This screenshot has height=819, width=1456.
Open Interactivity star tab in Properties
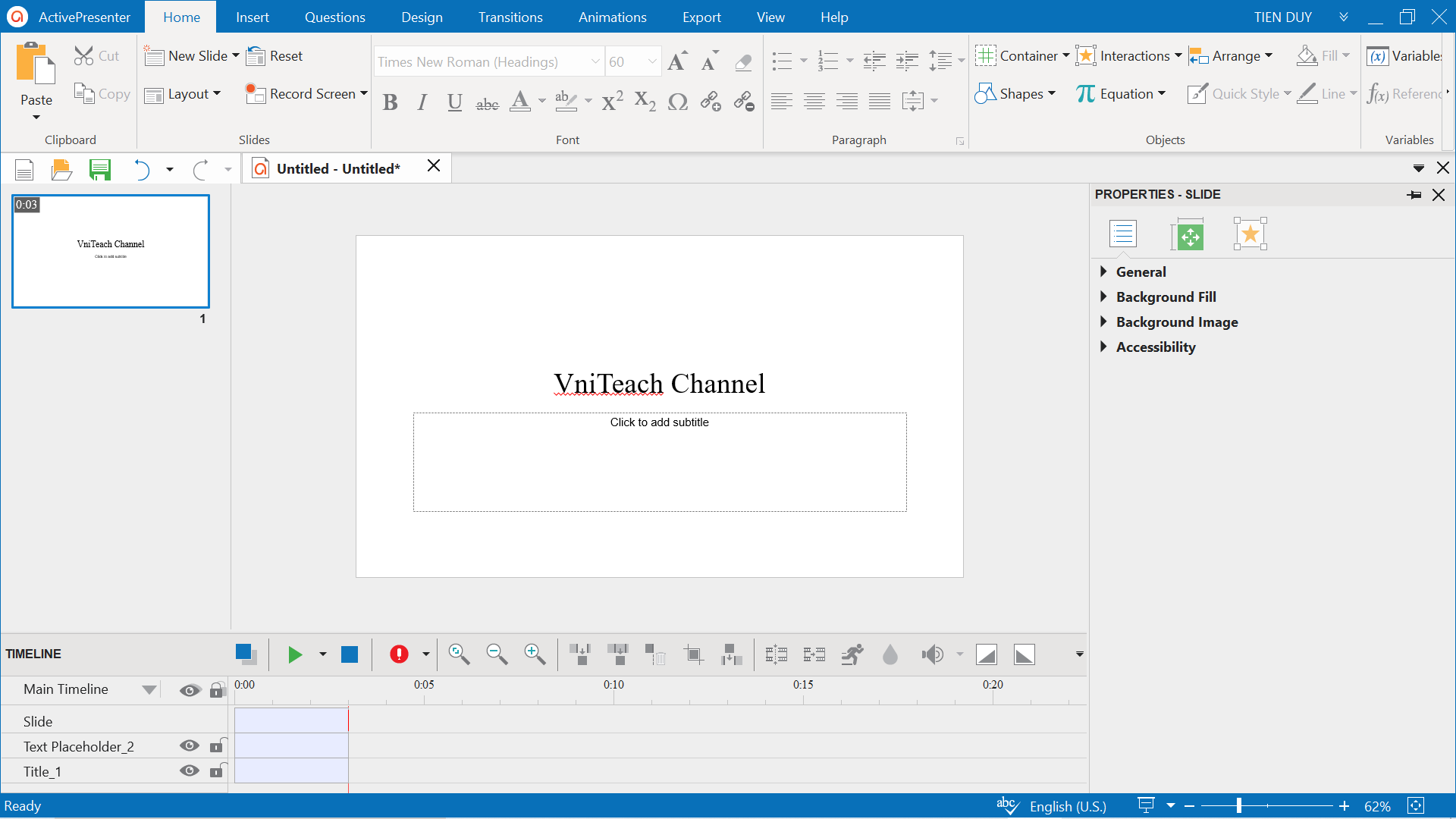tap(1250, 234)
